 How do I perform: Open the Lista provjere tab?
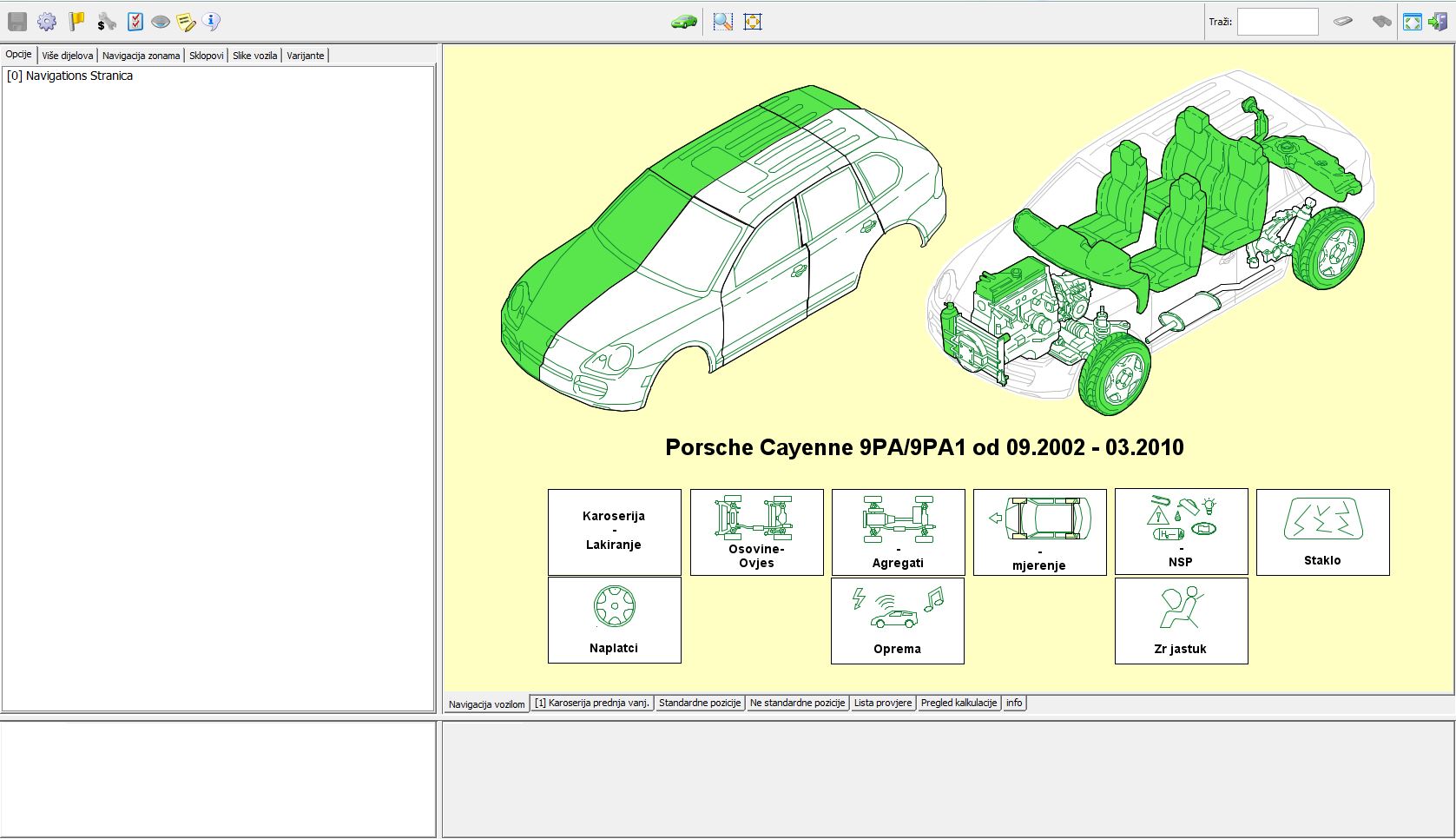(x=883, y=703)
